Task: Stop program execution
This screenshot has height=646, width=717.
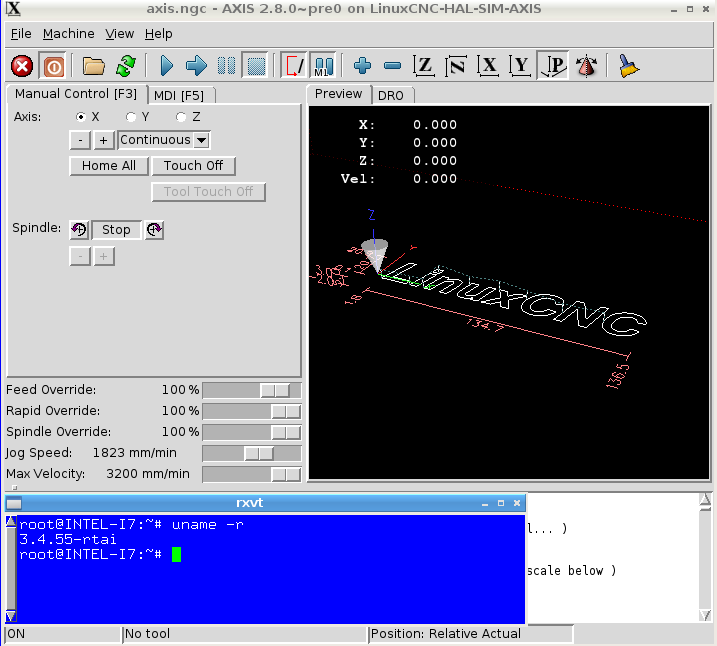Action: [256, 66]
